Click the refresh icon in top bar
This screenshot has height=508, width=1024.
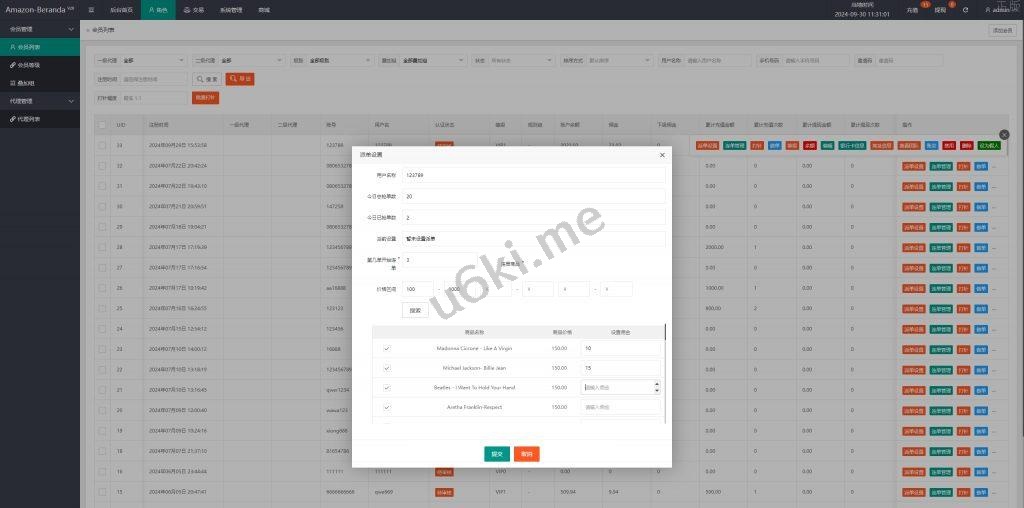(x=965, y=10)
